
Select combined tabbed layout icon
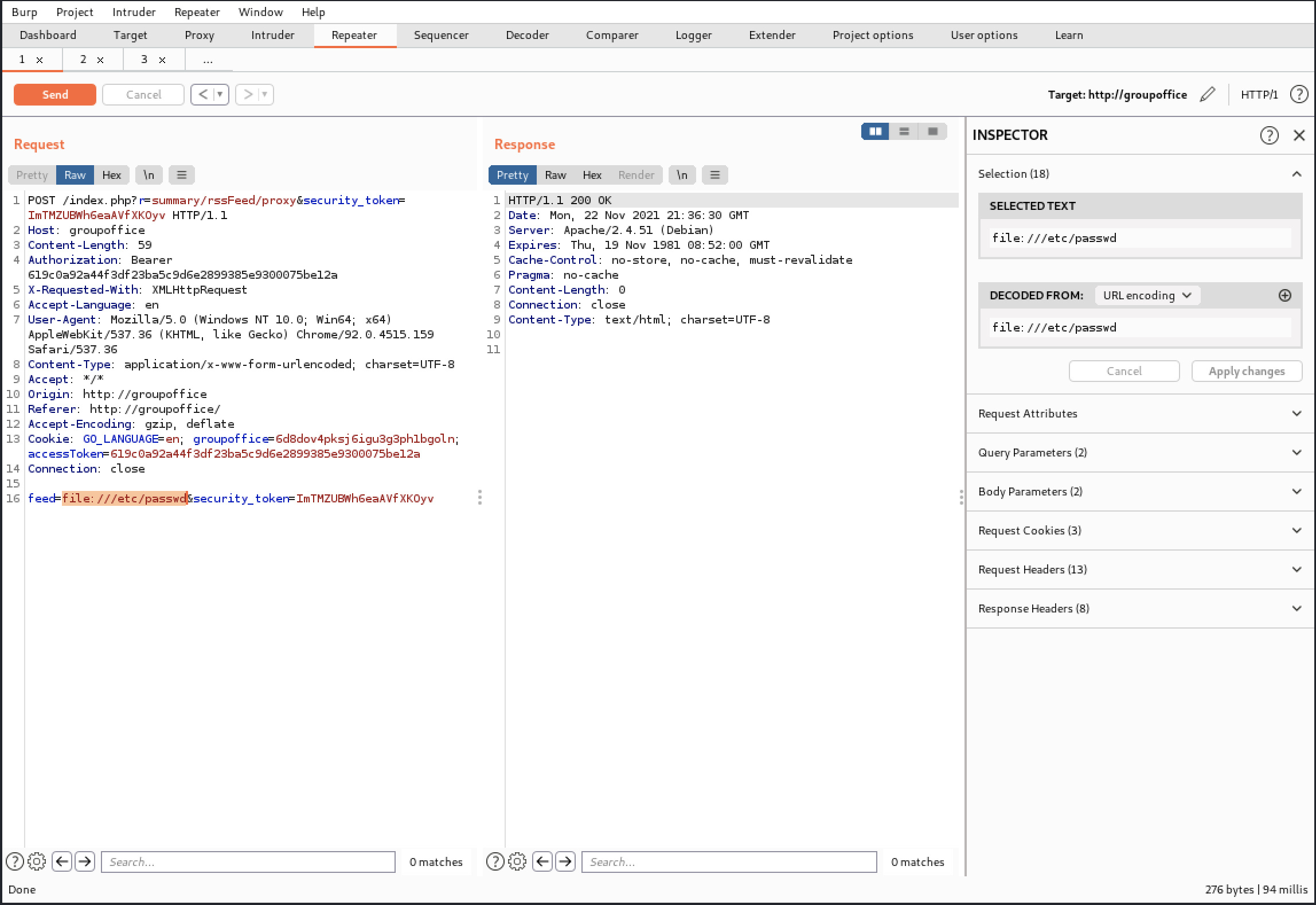pyautogui.click(x=932, y=131)
